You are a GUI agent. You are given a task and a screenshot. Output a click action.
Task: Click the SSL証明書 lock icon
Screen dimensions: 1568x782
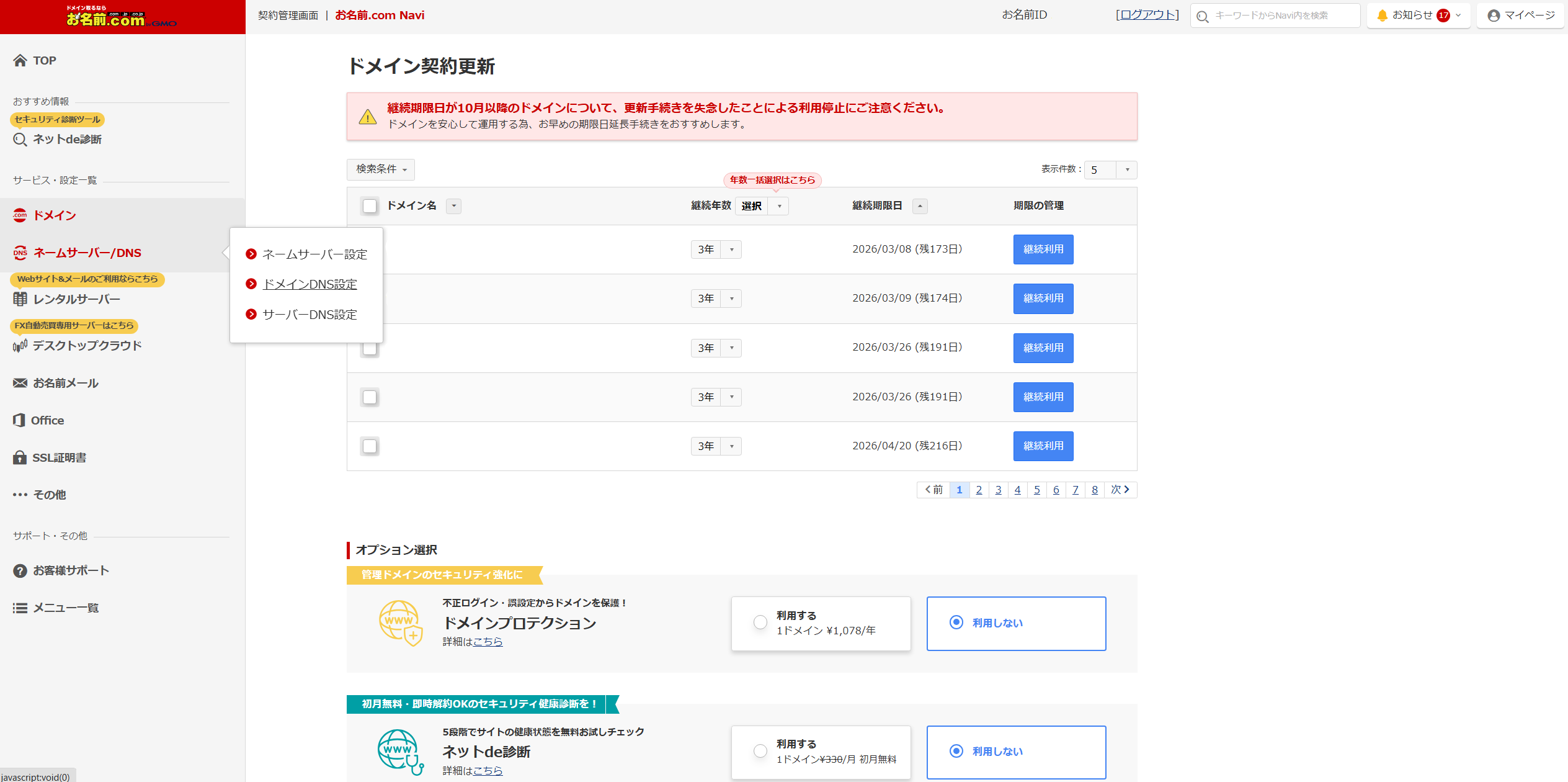tap(20, 457)
